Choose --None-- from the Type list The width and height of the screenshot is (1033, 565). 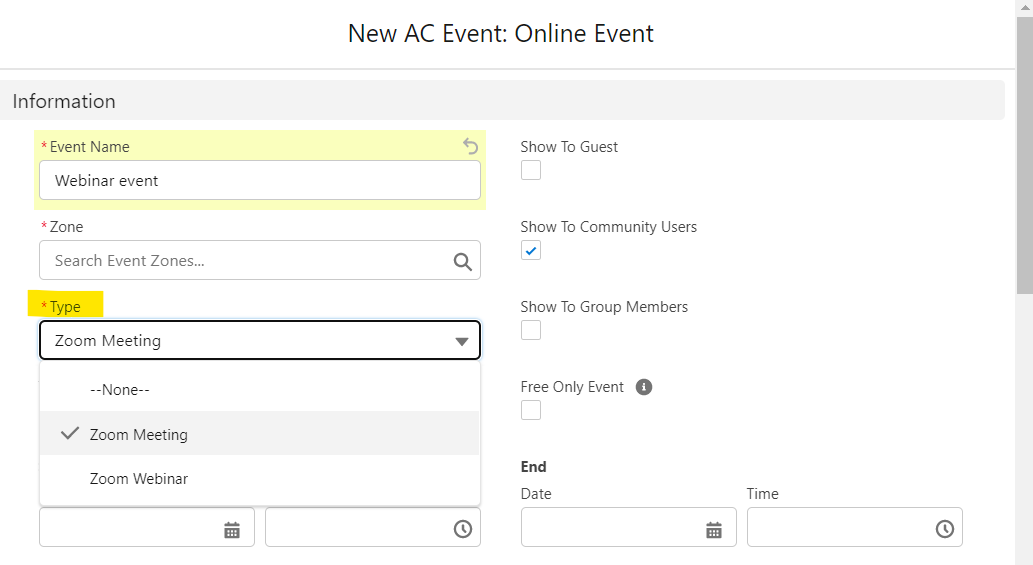click(120, 390)
